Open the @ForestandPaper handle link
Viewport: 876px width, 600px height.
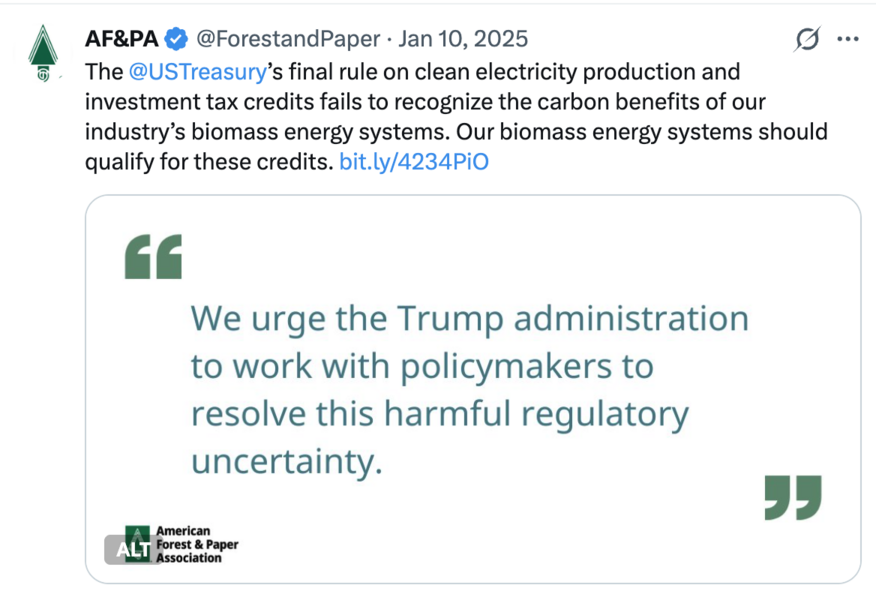287,39
